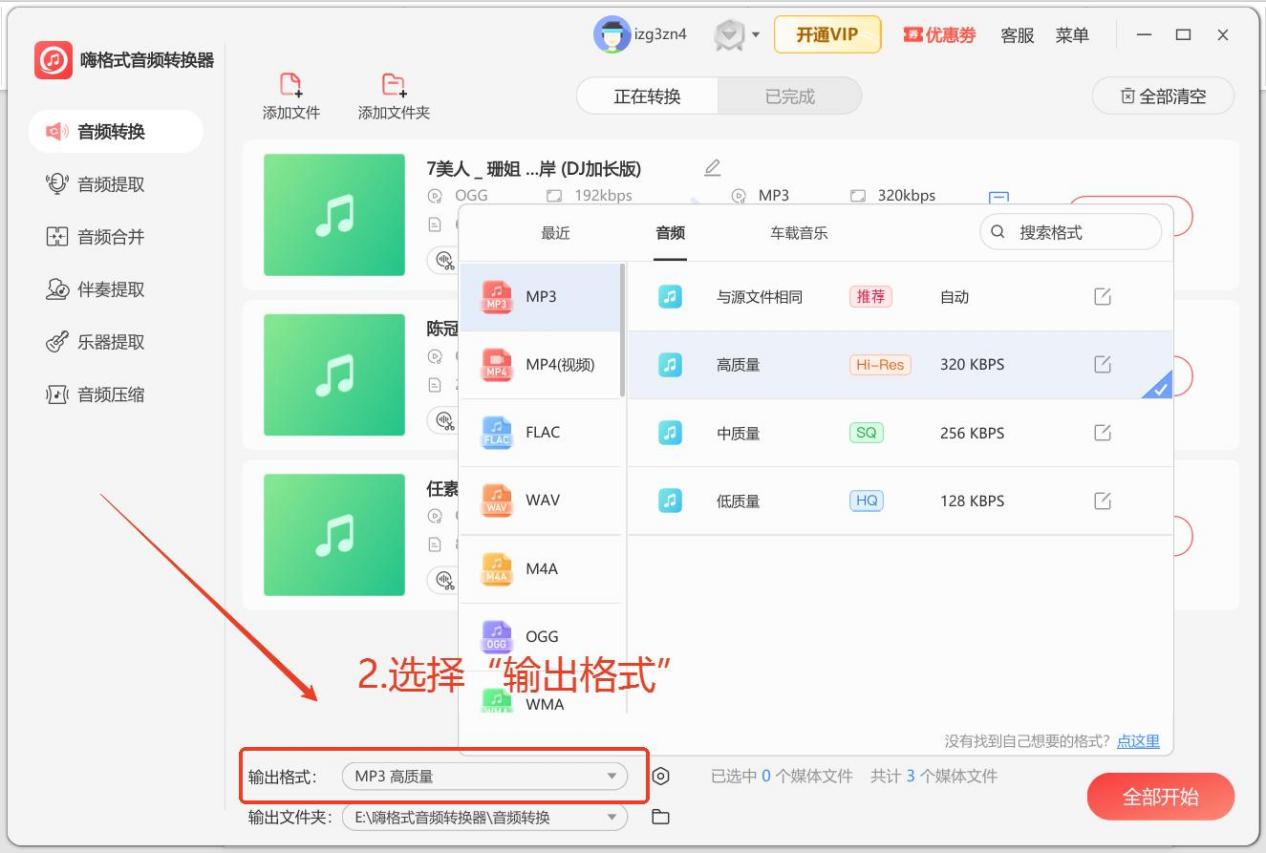Click the 开通VIP button
The height and width of the screenshot is (853, 1266).
(827, 35)
